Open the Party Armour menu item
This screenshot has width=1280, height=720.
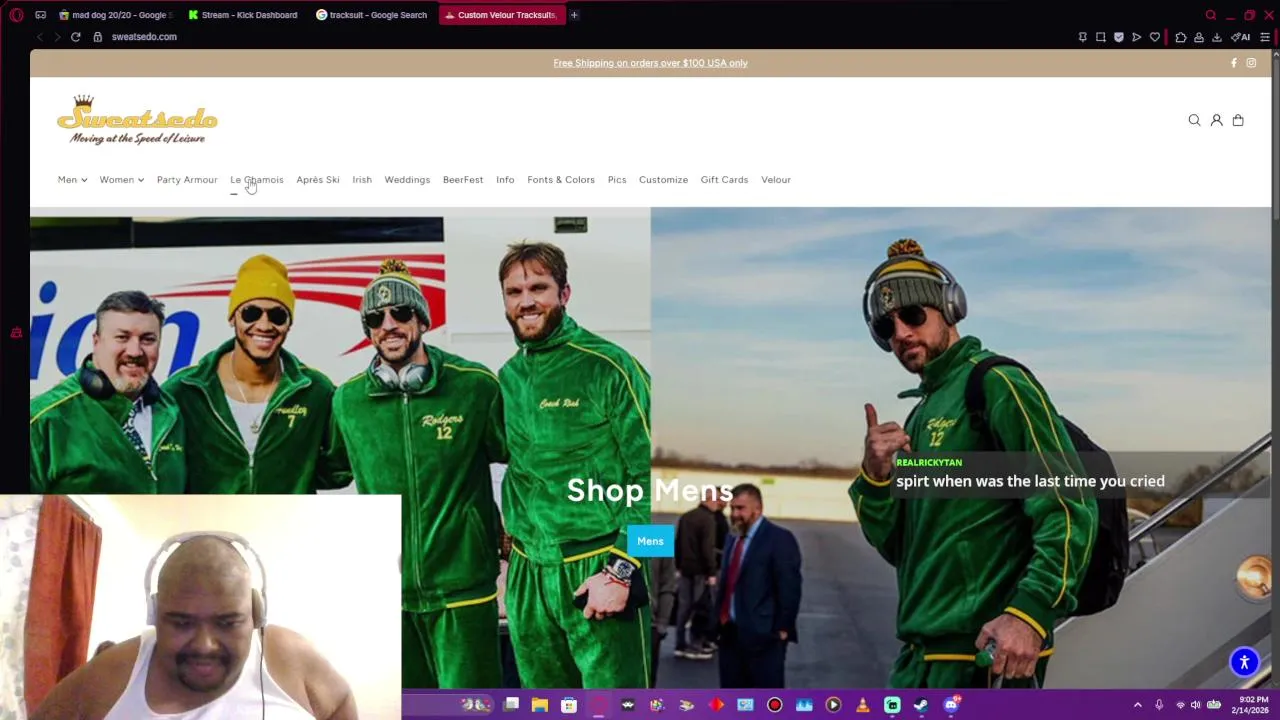(x=187, y=180)
